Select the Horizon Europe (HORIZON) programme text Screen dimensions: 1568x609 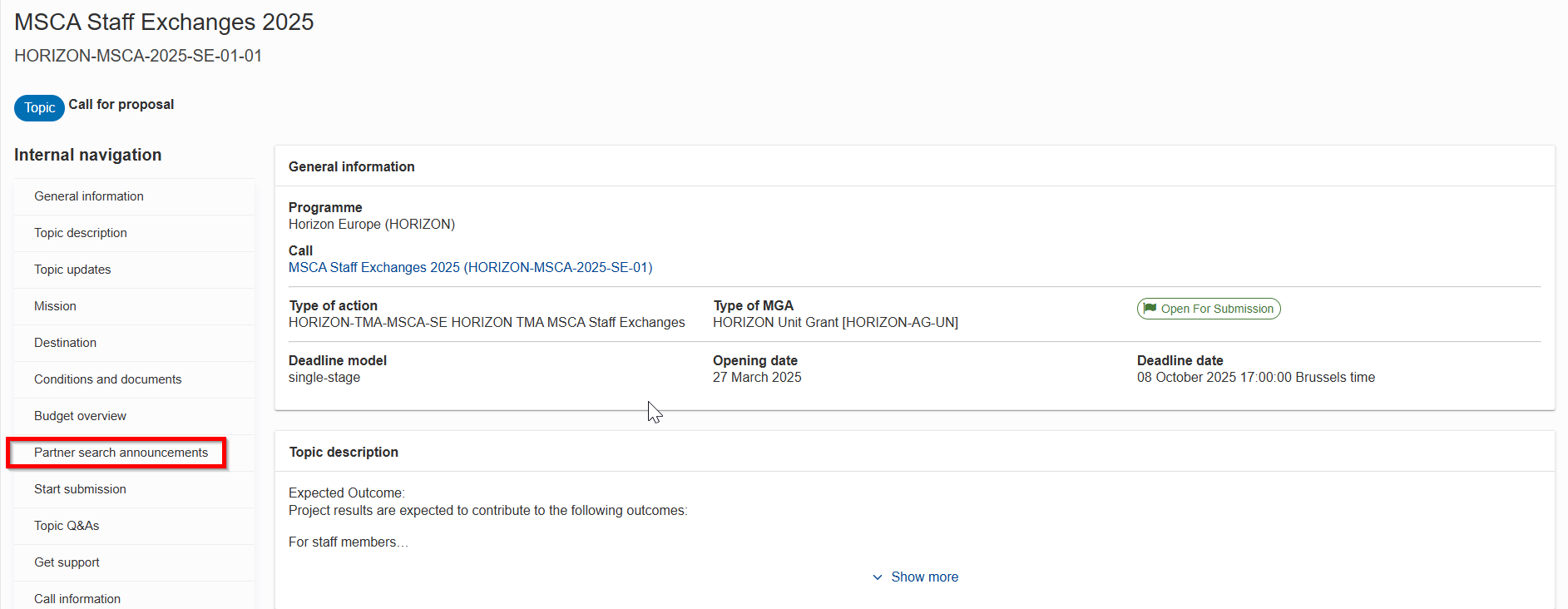click(372, 224)
